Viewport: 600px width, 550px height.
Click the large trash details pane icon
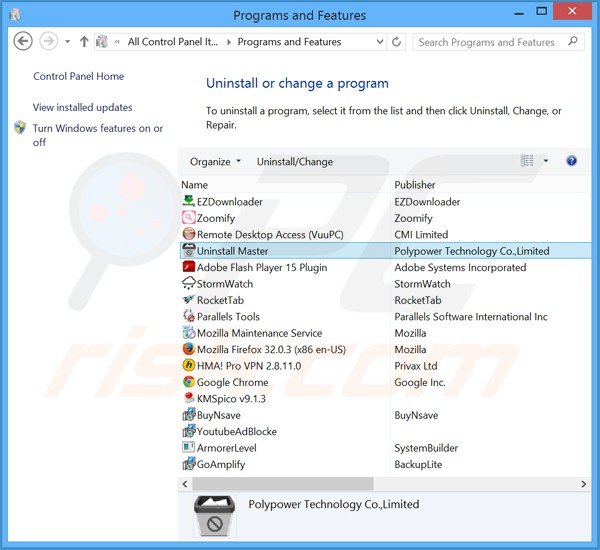(215, 516)
